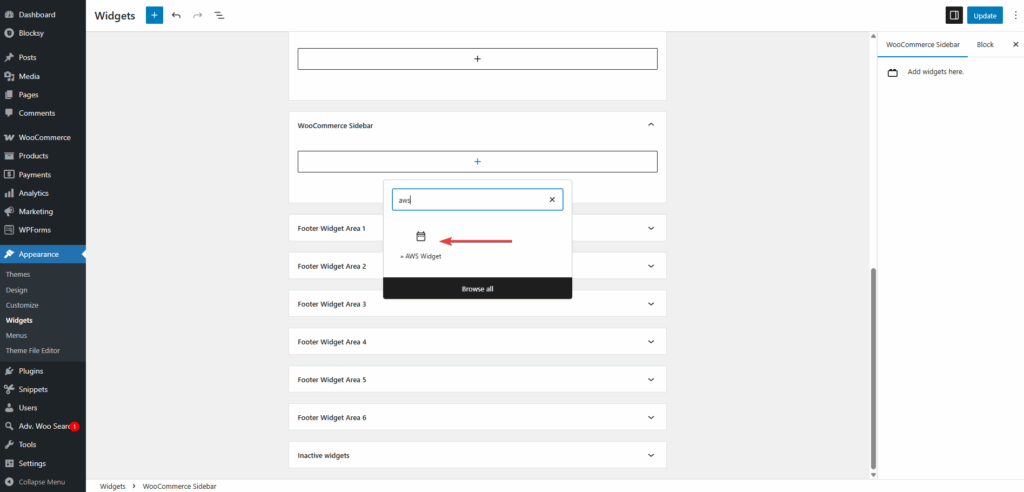
Task: Collapse the WooCommerce Sidebar widget area
Action: (650, 124)
